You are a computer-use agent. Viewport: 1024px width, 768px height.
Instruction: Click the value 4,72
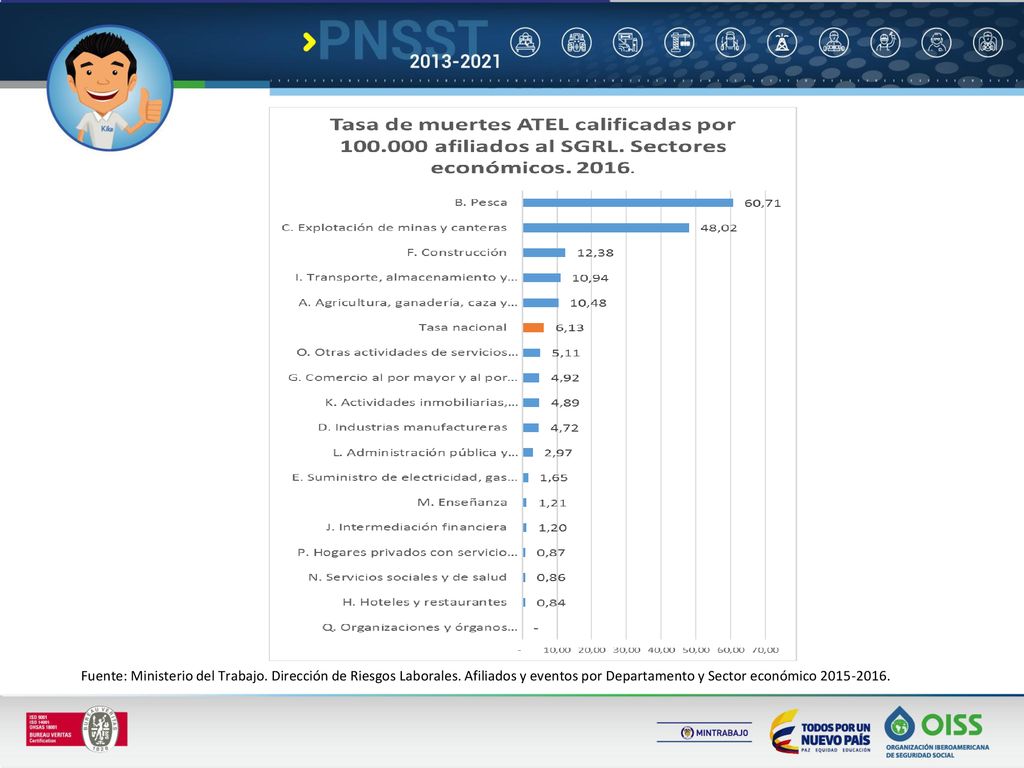tap(564, 428)
